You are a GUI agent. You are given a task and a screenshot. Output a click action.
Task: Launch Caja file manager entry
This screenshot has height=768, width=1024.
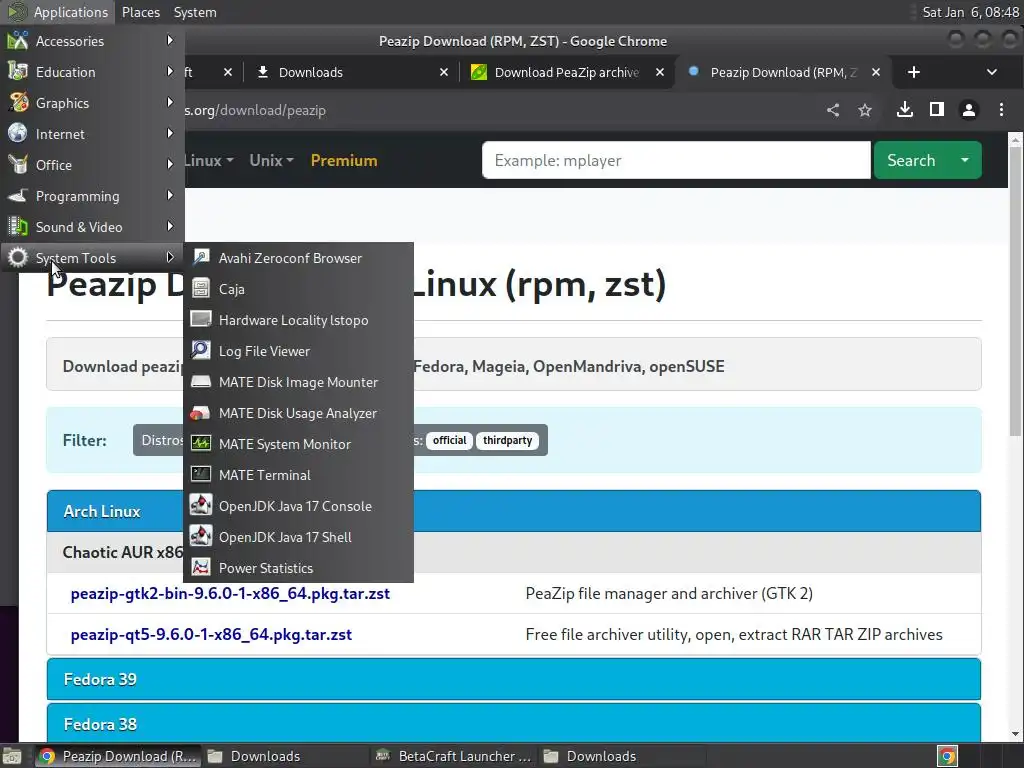coord(298,289)
